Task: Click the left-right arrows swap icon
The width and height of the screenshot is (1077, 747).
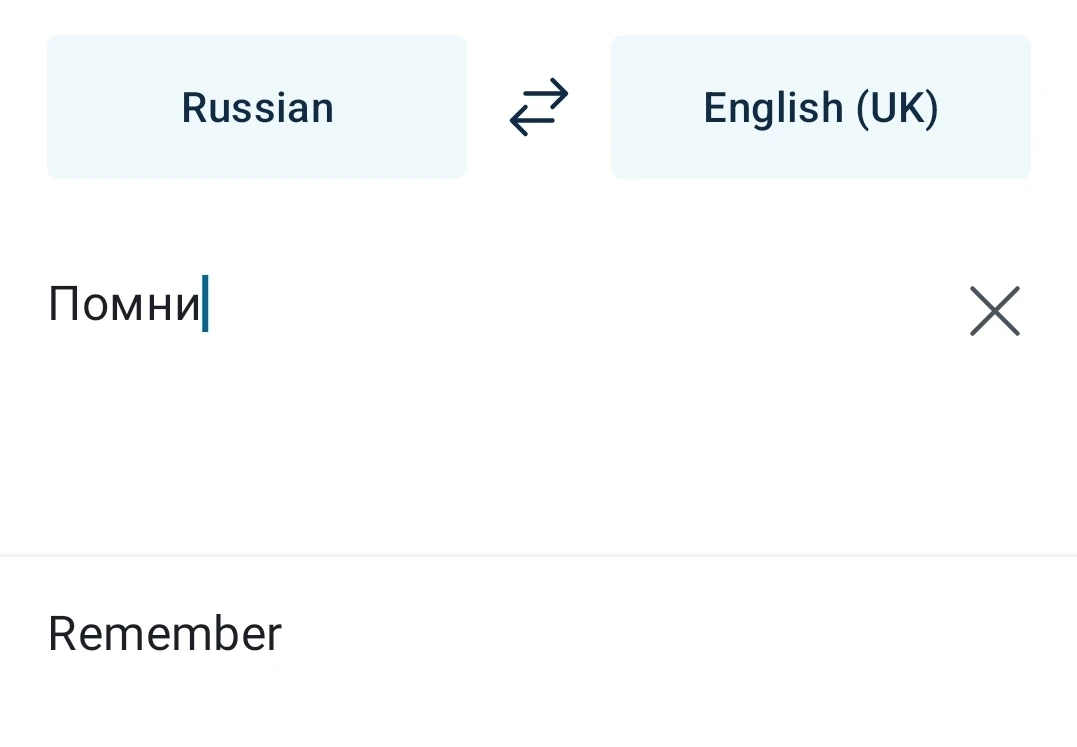Action: 539,107
